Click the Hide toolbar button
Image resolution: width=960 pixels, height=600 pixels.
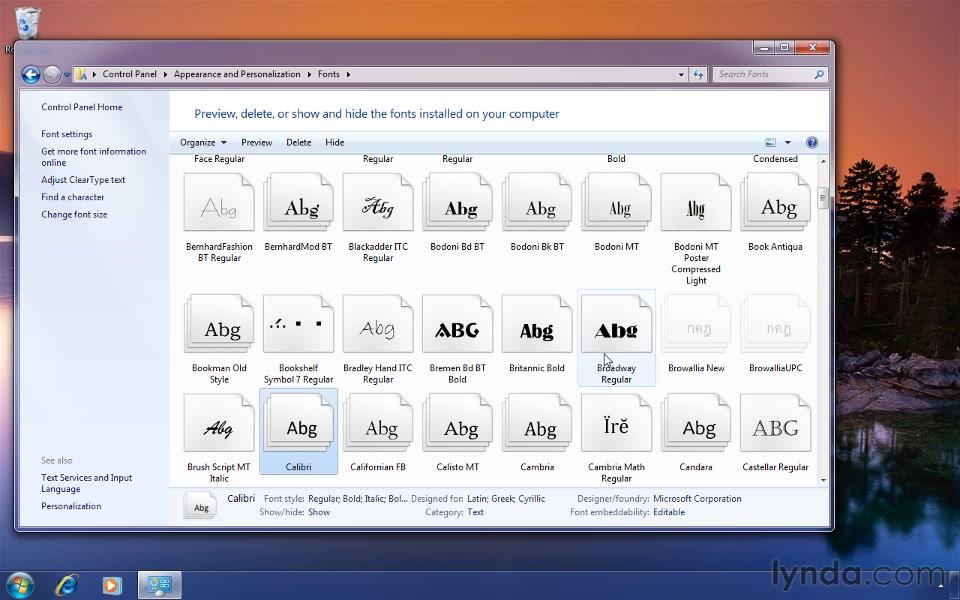tap(334, 142)
